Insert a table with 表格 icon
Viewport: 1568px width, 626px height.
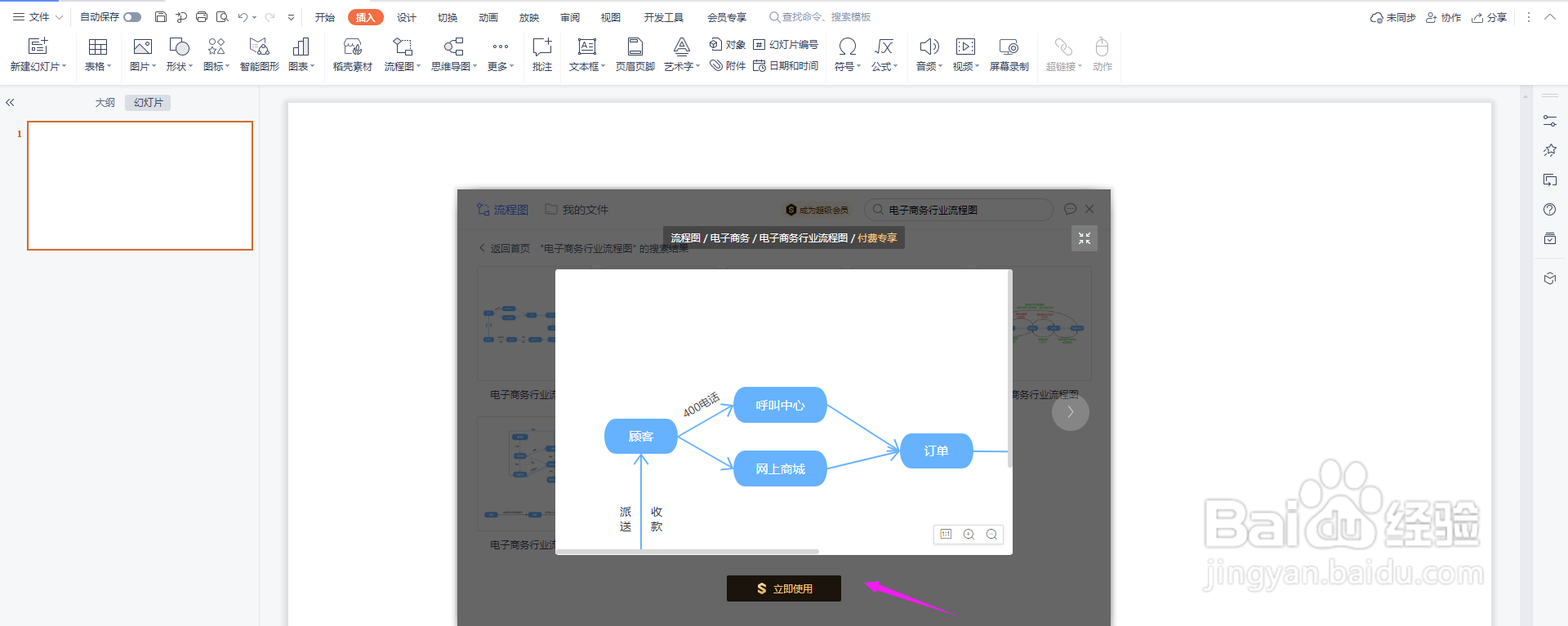click(98, 47)
